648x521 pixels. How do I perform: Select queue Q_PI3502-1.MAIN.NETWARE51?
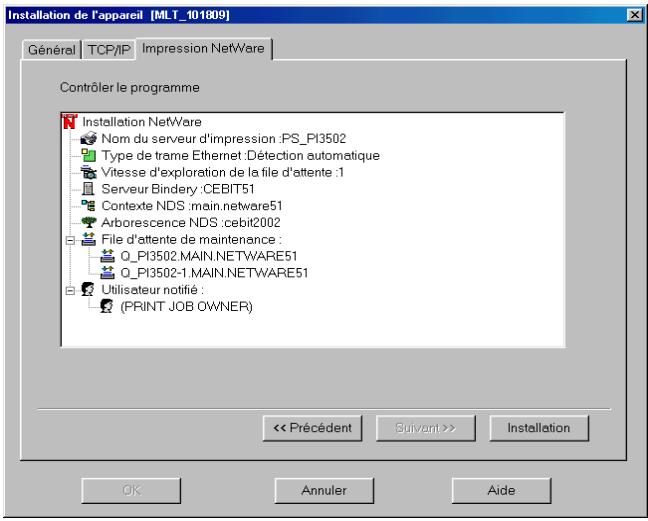[214, 273]
